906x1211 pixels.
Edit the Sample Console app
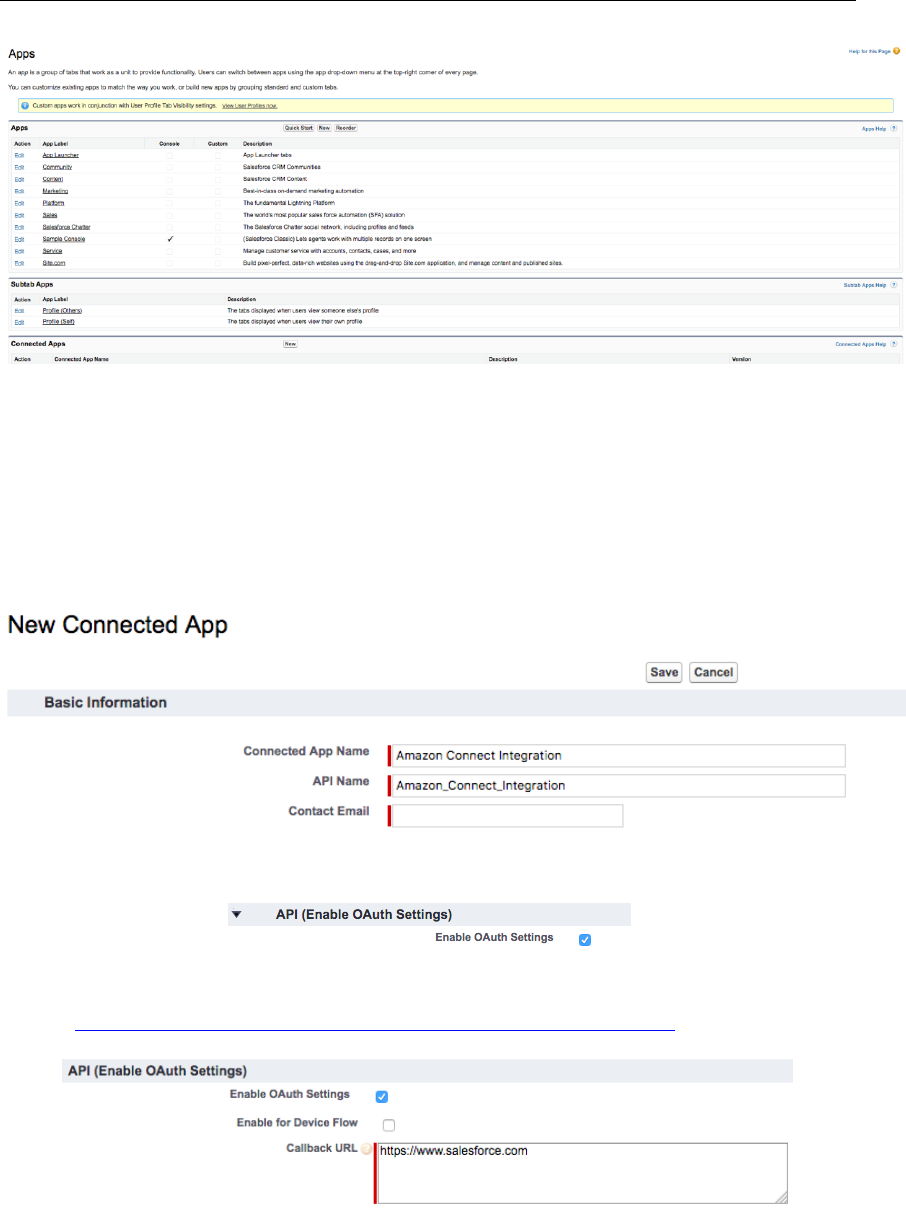click(19, 238)
